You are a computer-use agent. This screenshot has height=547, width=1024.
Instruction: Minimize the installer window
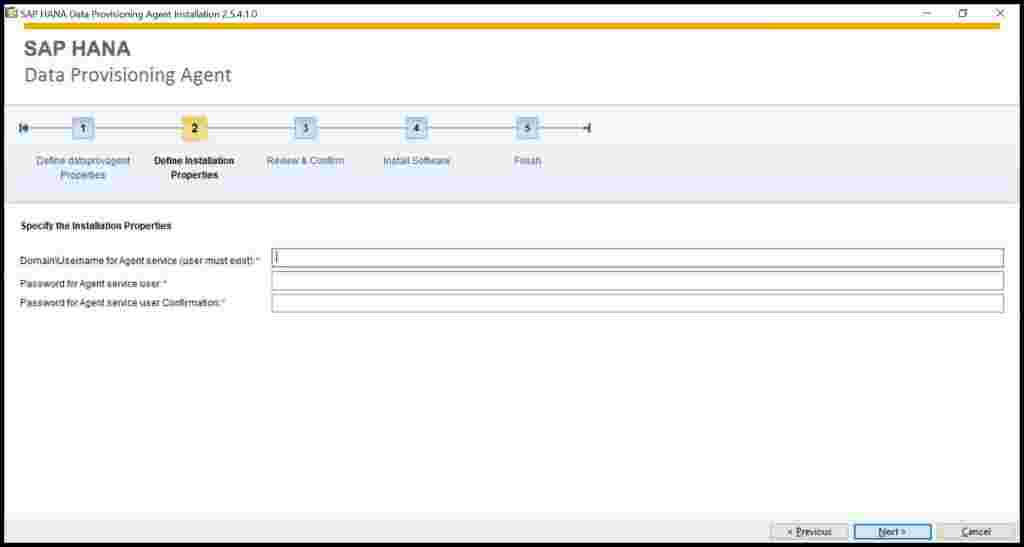[x=927, y=13]
